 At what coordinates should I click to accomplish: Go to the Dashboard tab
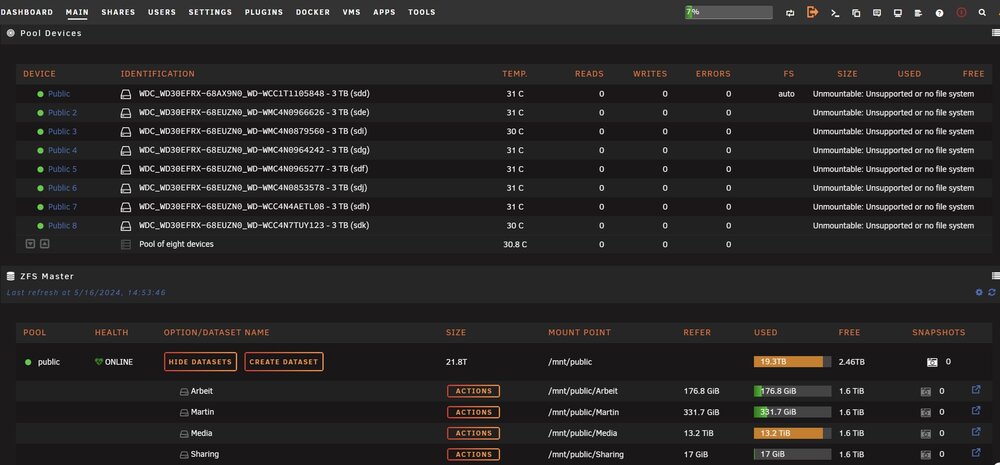tap(27, 12)
